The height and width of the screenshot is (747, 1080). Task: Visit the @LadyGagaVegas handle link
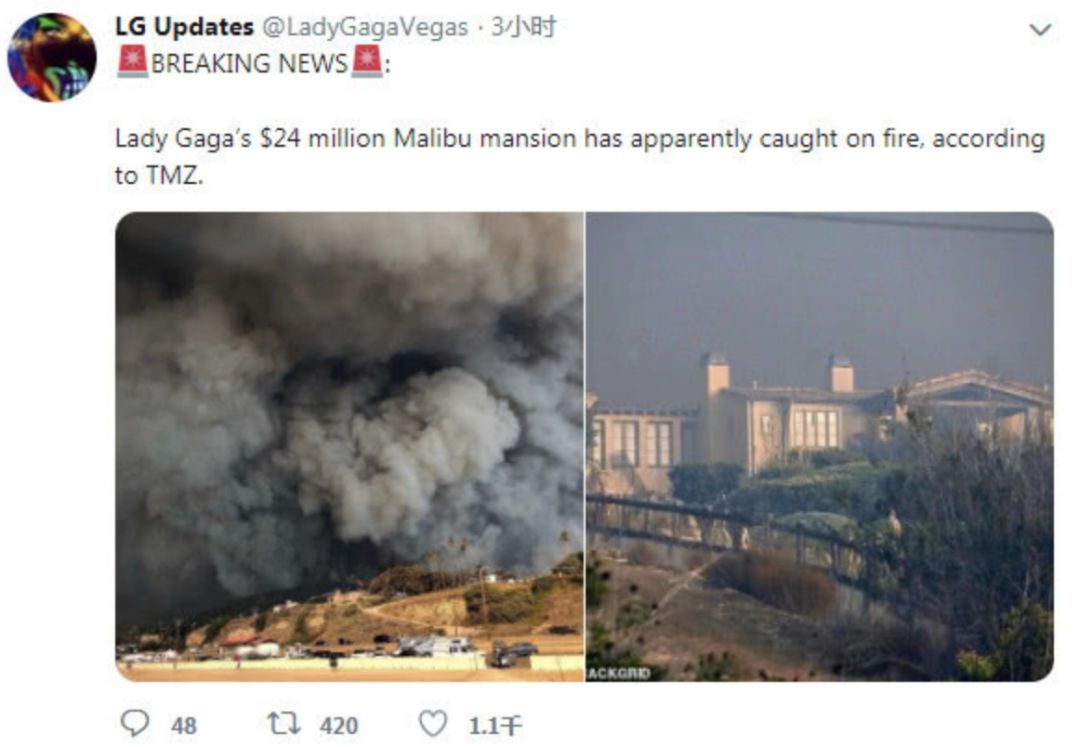point(364,28)
